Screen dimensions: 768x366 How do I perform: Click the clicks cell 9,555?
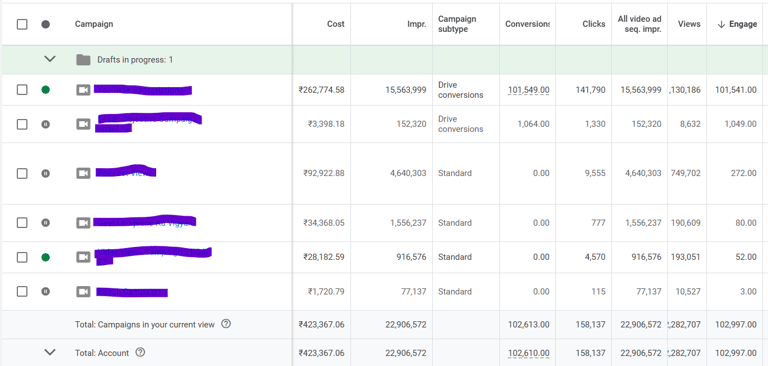595,173
